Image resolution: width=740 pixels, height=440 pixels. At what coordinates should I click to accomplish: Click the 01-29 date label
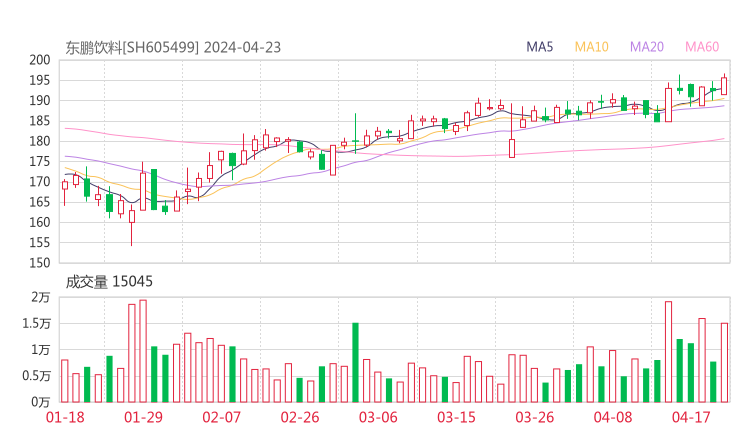click(143, 417)
